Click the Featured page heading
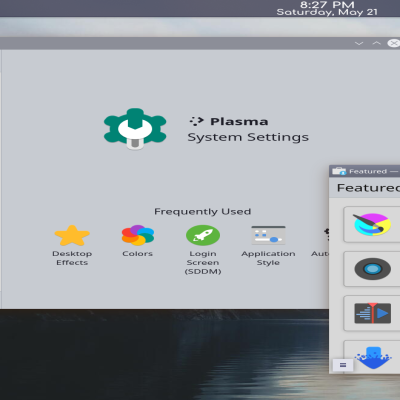The width and height of the screenshot is (400, 400). point(368,188)
